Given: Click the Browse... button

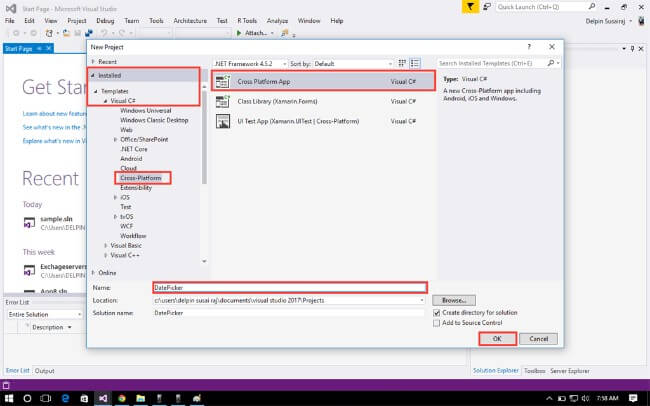Looking at the screenshot, I should 454,300.
